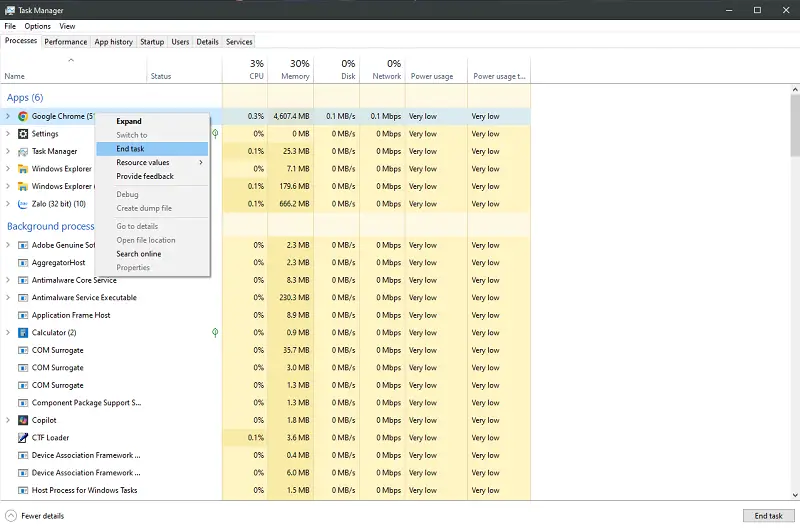Image resolution: width=800 pixels, height=531 pixels.
Task: Select Search online in context menu
Action: [152, 254]
